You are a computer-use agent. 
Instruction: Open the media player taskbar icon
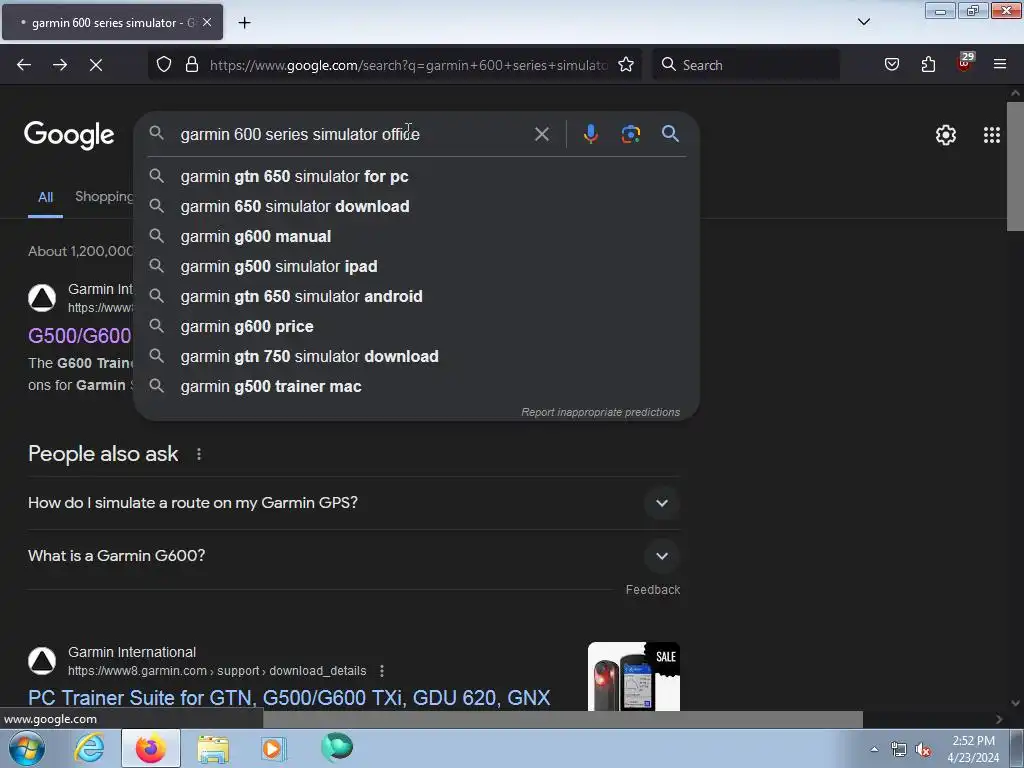click(273, 748)
